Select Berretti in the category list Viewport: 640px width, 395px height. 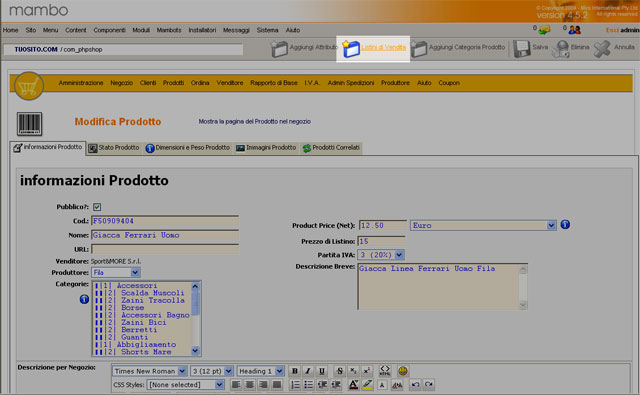tap(142, 330)
